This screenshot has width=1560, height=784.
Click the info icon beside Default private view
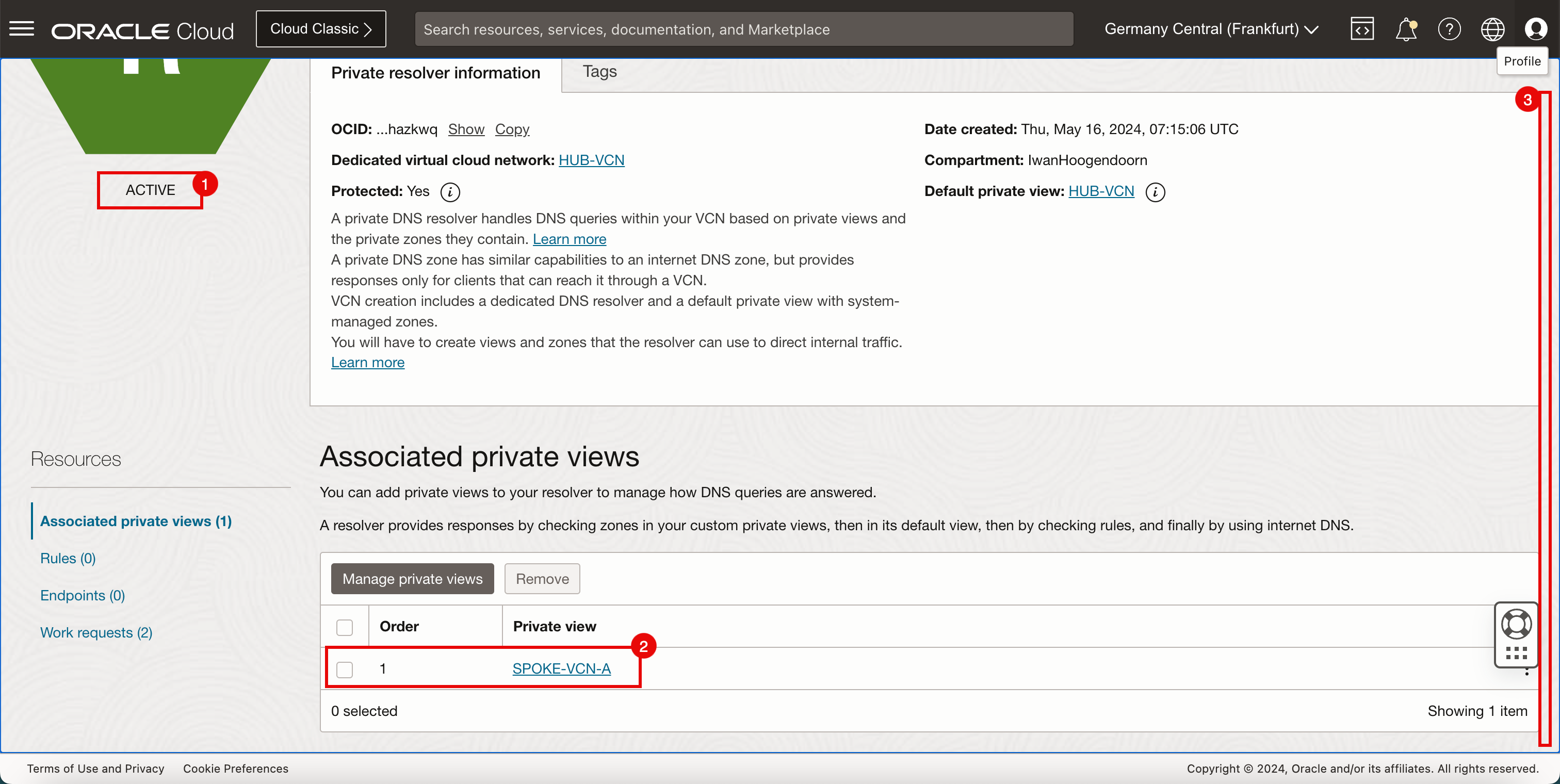coord(1155,192)
